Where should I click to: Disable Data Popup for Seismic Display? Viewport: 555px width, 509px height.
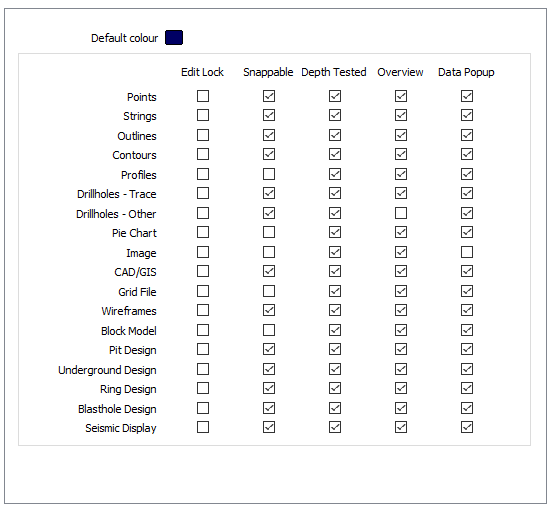(x=467, y=427)
